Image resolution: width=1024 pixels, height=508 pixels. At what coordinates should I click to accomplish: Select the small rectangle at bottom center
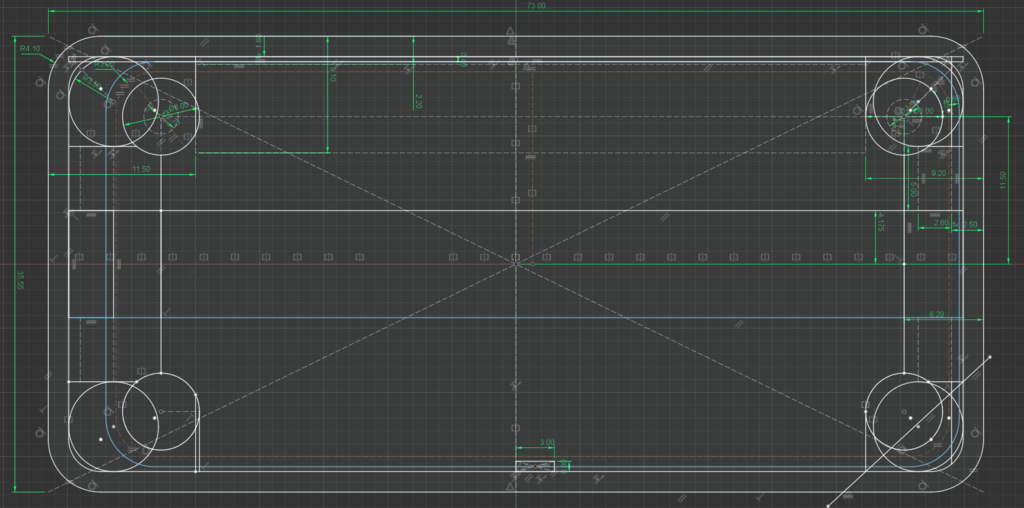click(x=535, y=465)
